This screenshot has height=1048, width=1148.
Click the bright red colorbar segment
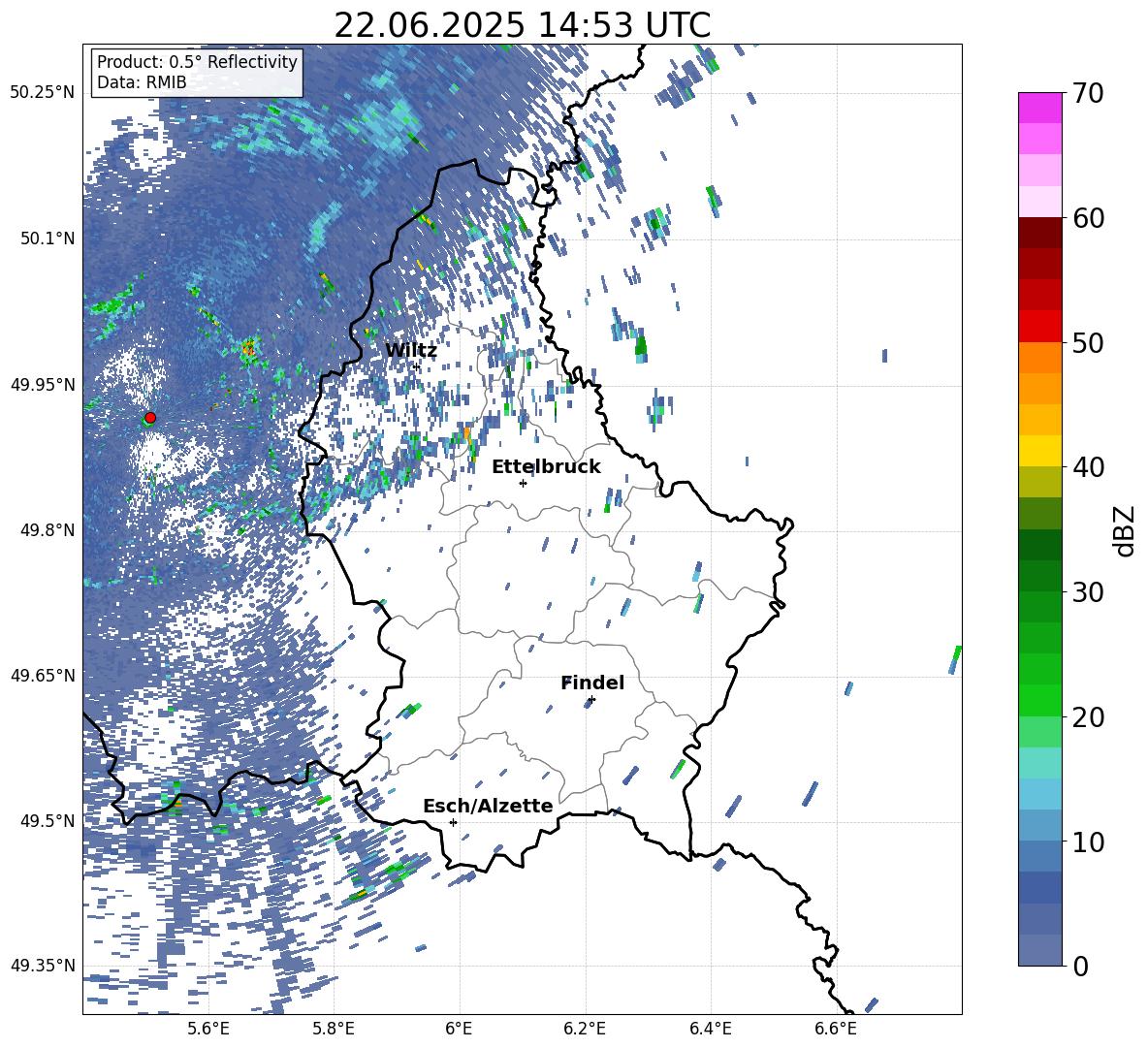[x=1039, y=327]
